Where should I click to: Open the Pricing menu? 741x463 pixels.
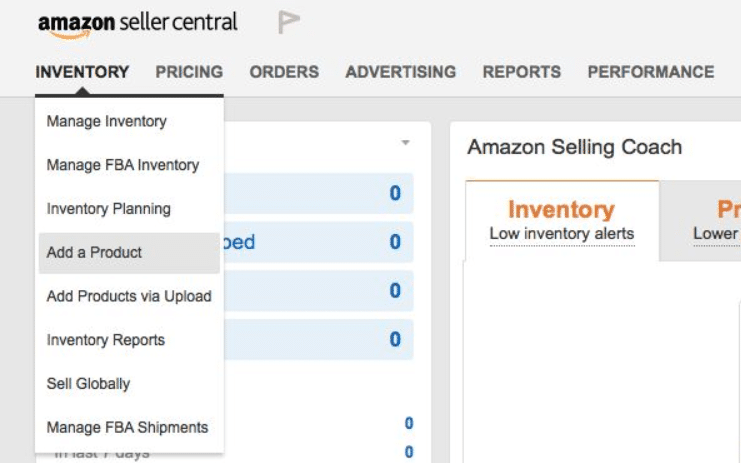tap(189, 72)
